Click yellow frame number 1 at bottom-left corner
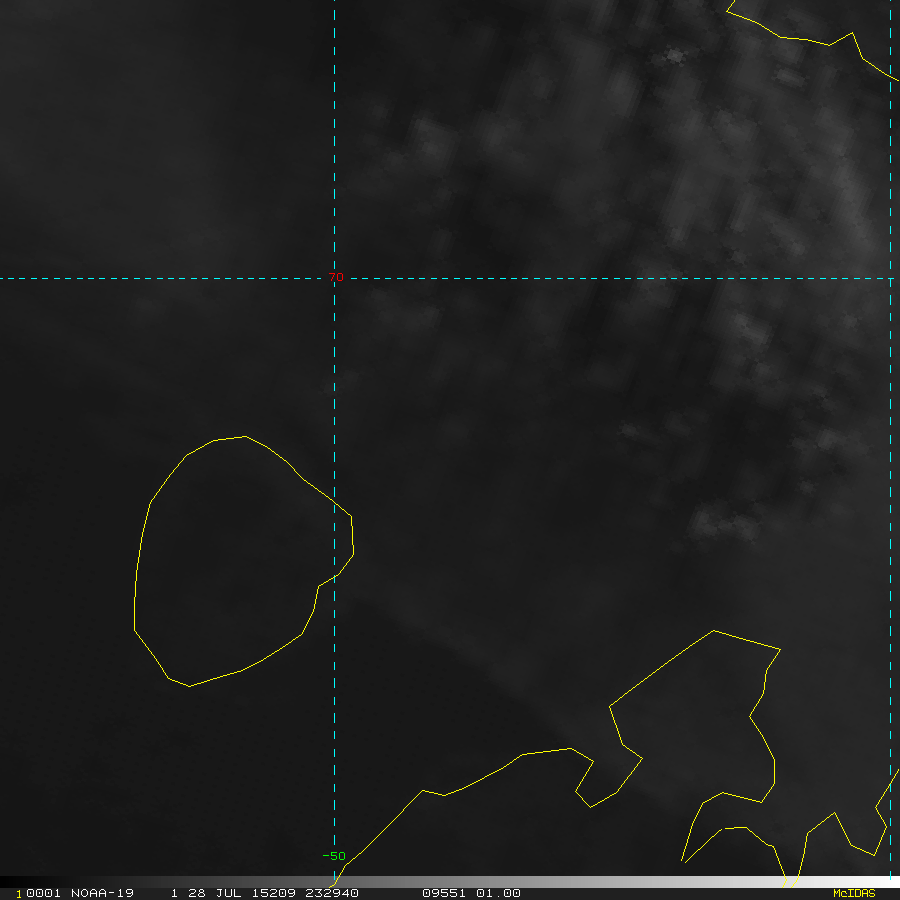The image size is (900, 900). click(19, 894)
